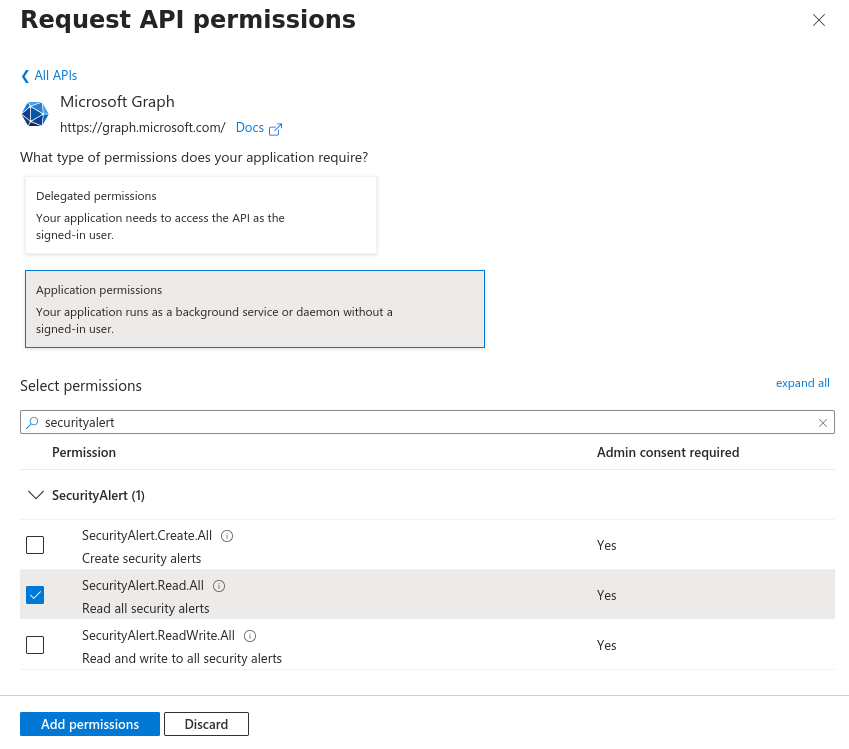Click the Microsoft Graph title text
This screenshot has height=749, width=849.
point(117,102)
